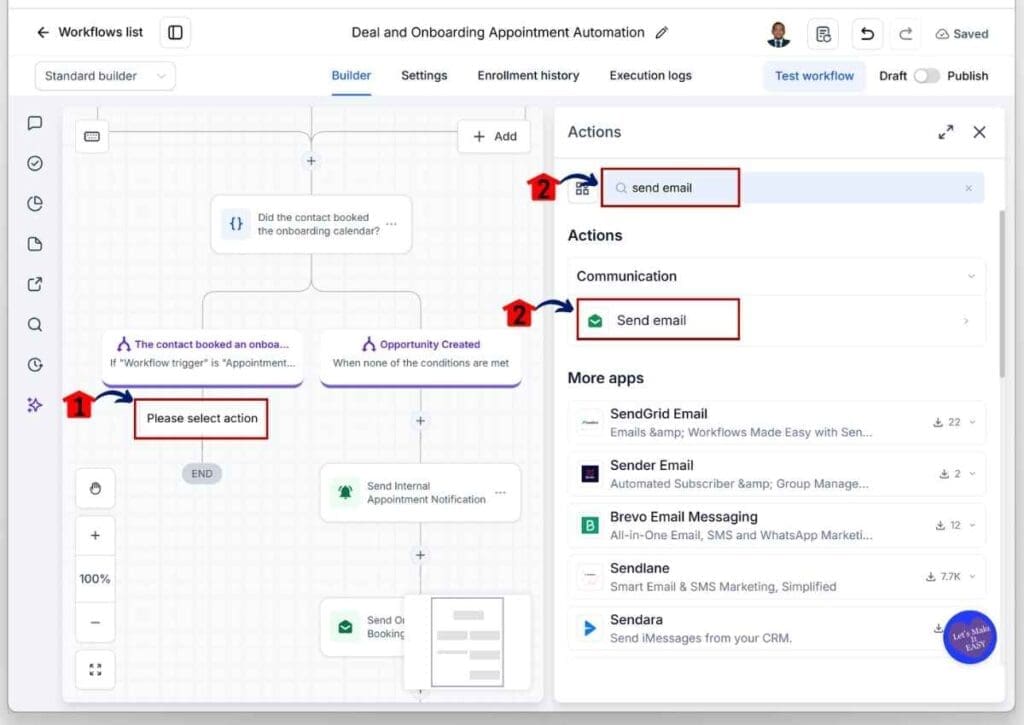The height and width of the screenshot is (725, 1024).
Task: Go back to Workflows list
Action: click(x=89, y=32)
